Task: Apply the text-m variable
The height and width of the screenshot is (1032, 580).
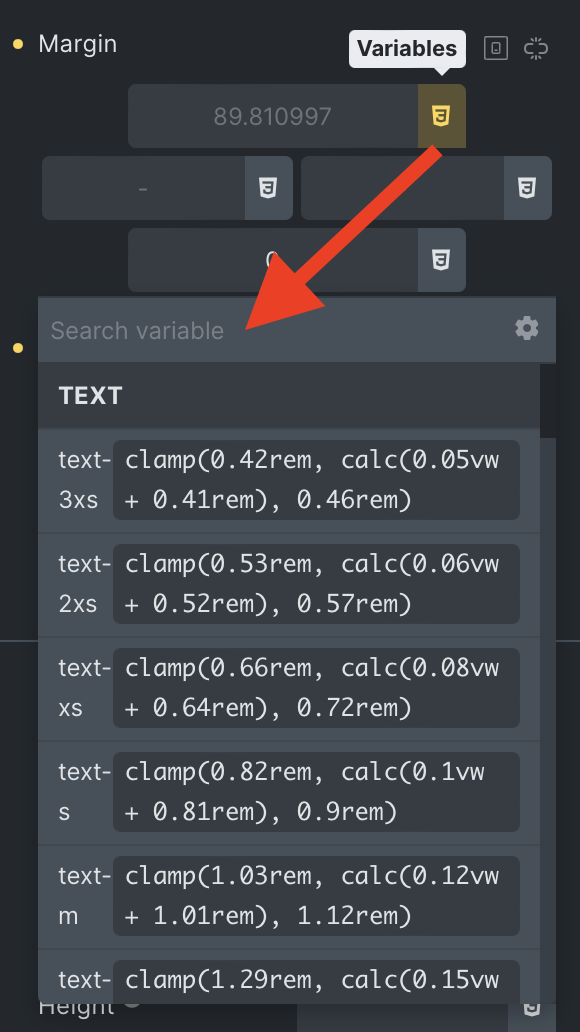Action: tap(289, 896)
